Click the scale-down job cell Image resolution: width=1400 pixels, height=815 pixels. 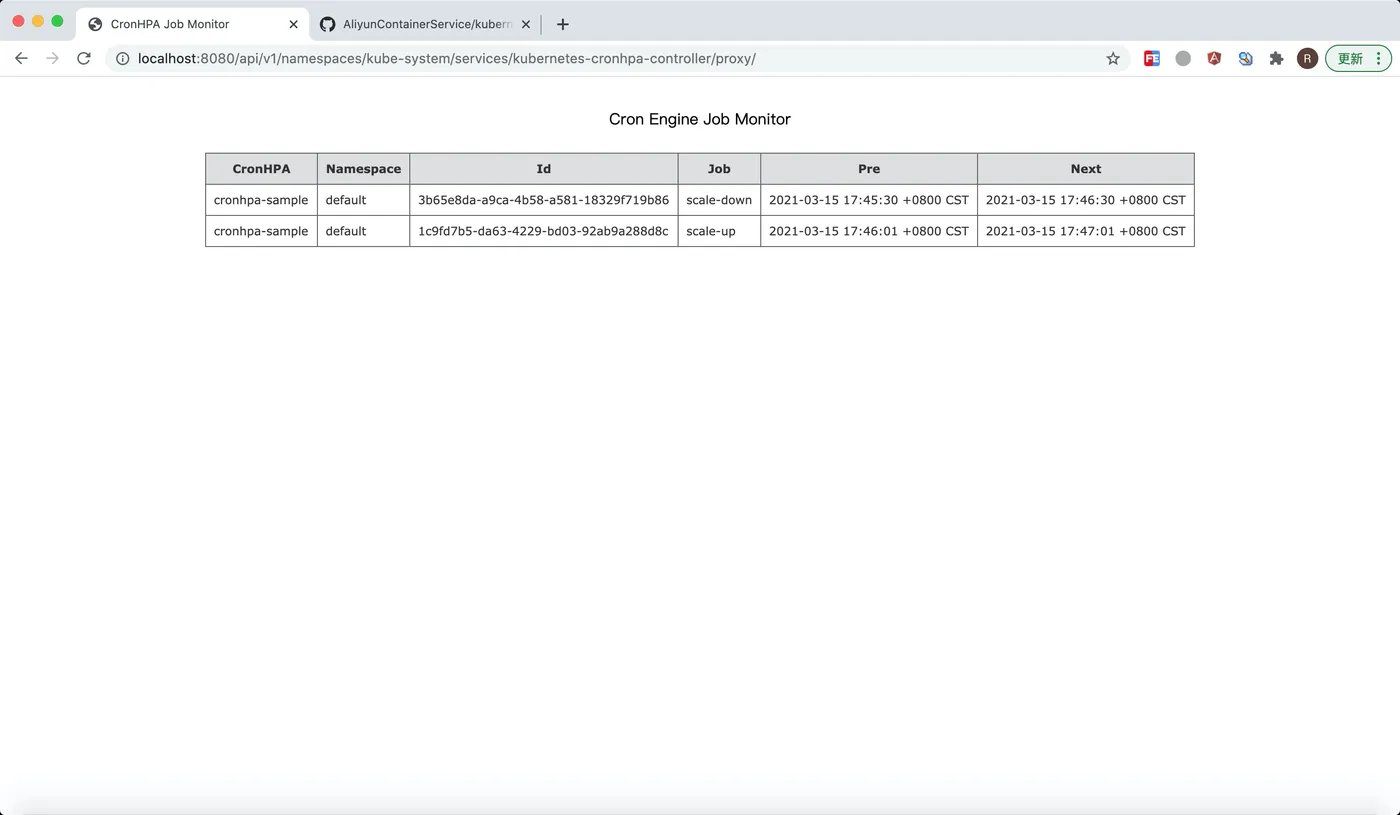point(719,200)
